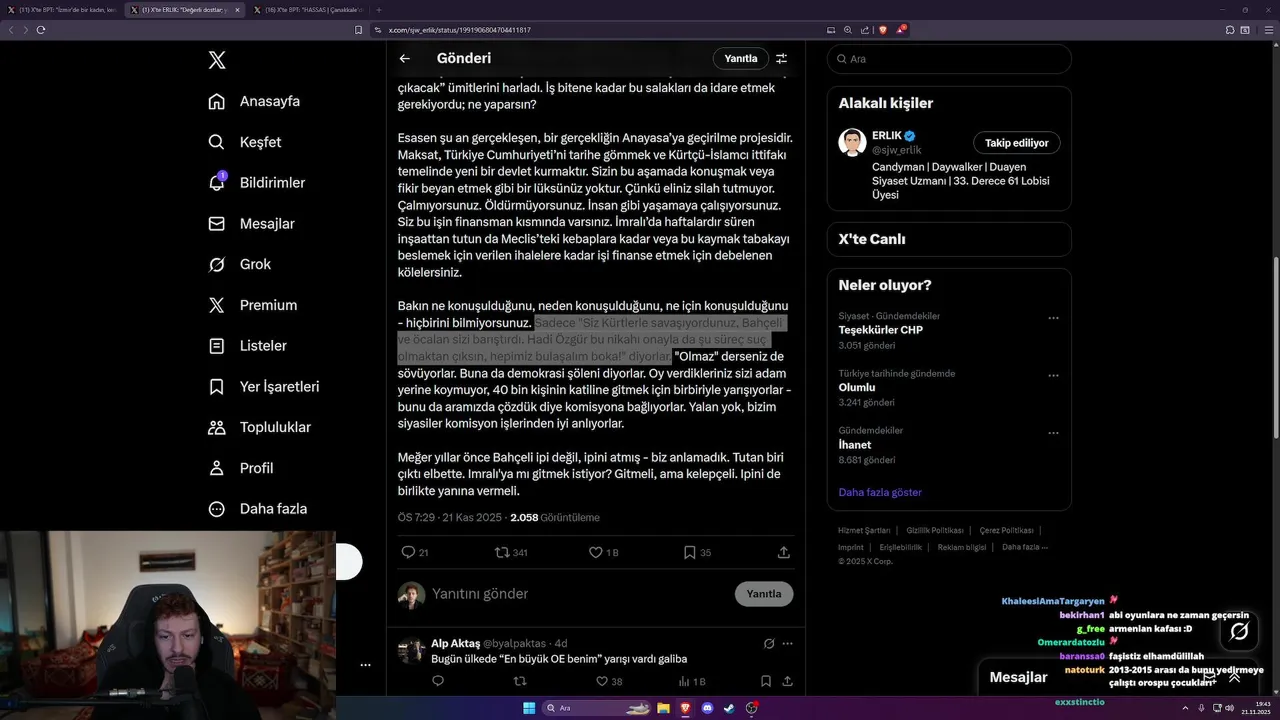
Task: Reload the page in browser toolbar
Action: [x=41, y=30]
